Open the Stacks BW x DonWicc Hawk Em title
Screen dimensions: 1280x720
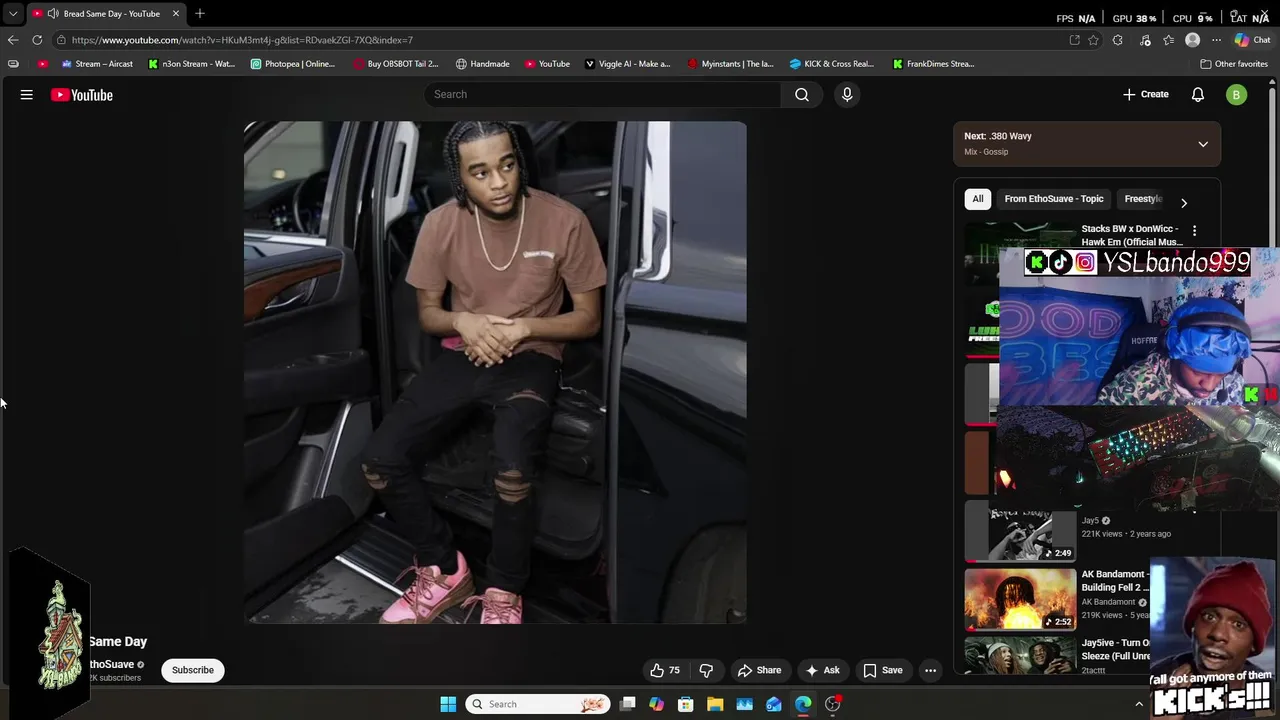click(1132, 235)
